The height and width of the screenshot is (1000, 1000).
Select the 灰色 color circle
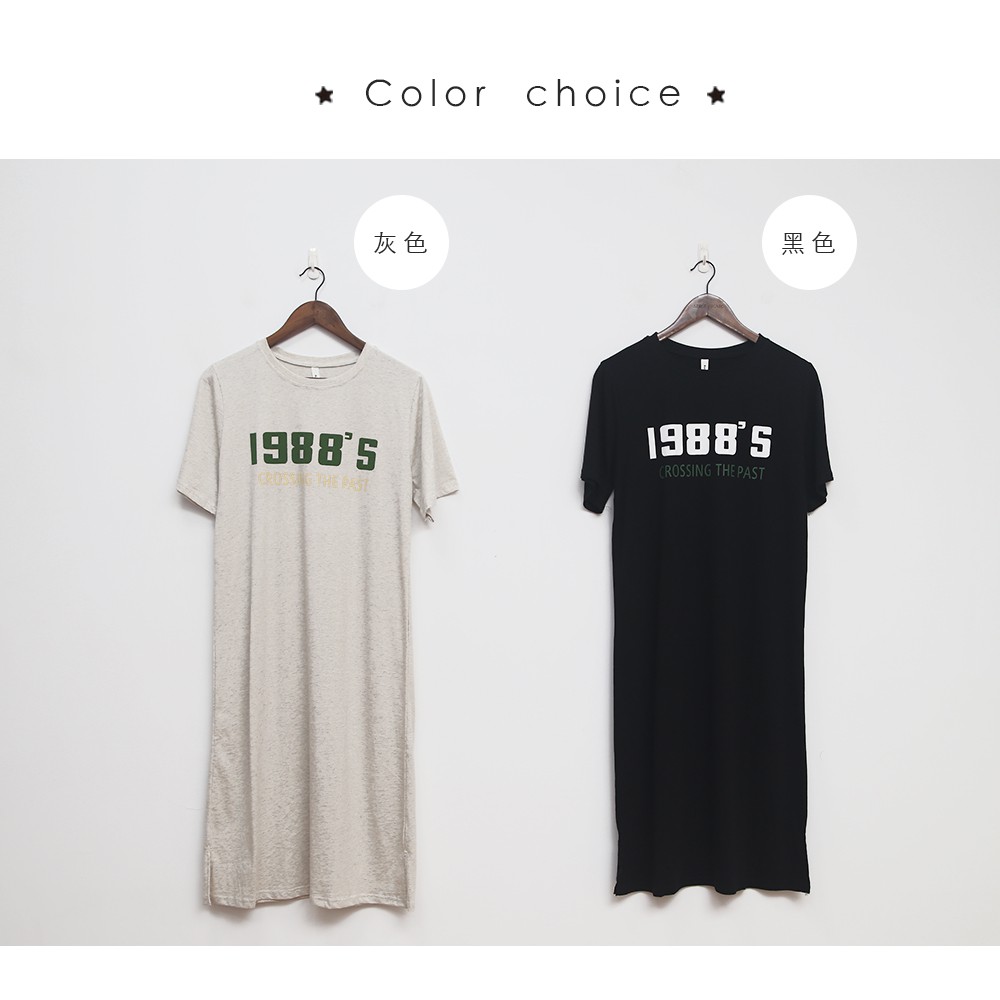tap(401, 242)
